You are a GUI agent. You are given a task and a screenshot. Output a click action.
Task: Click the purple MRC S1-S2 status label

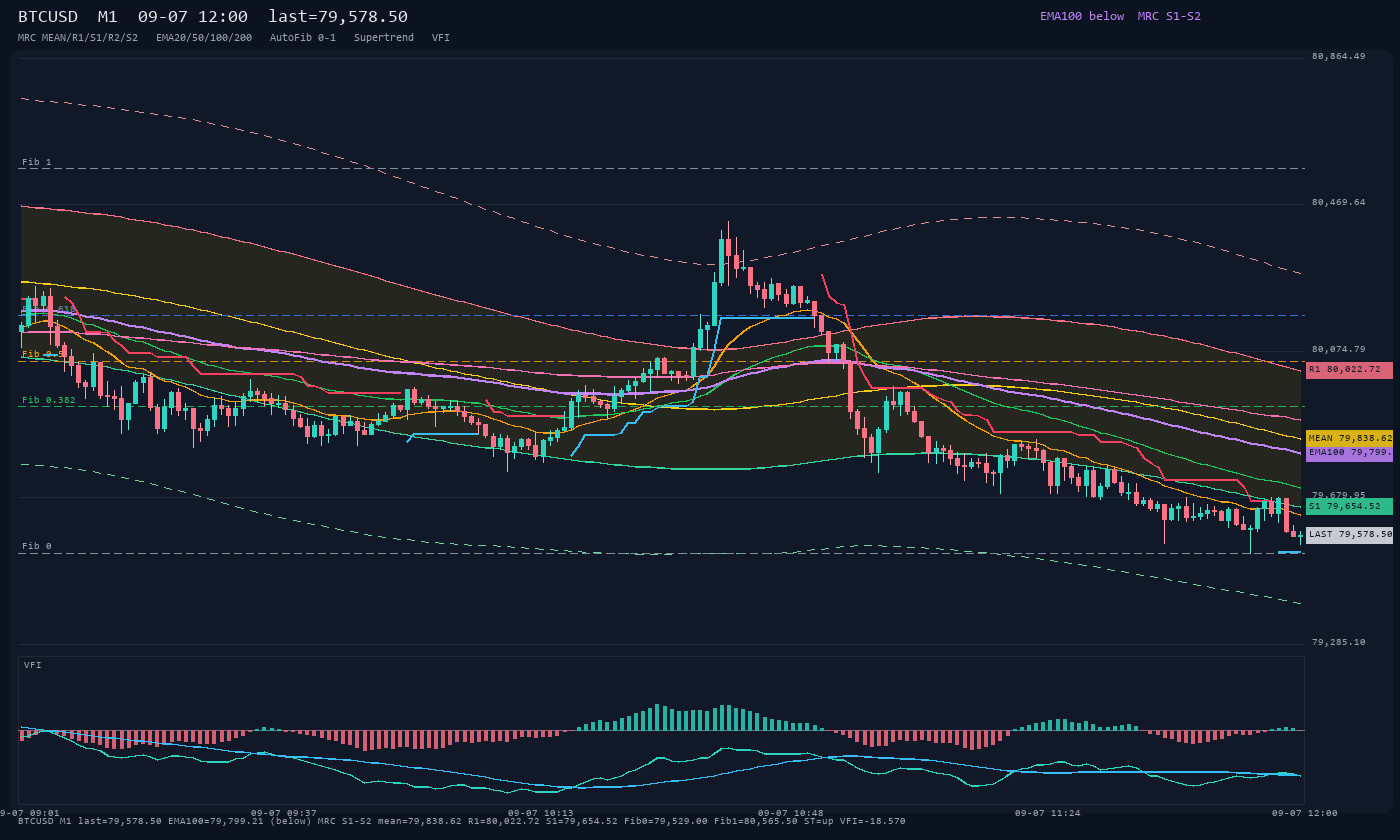1169,16
